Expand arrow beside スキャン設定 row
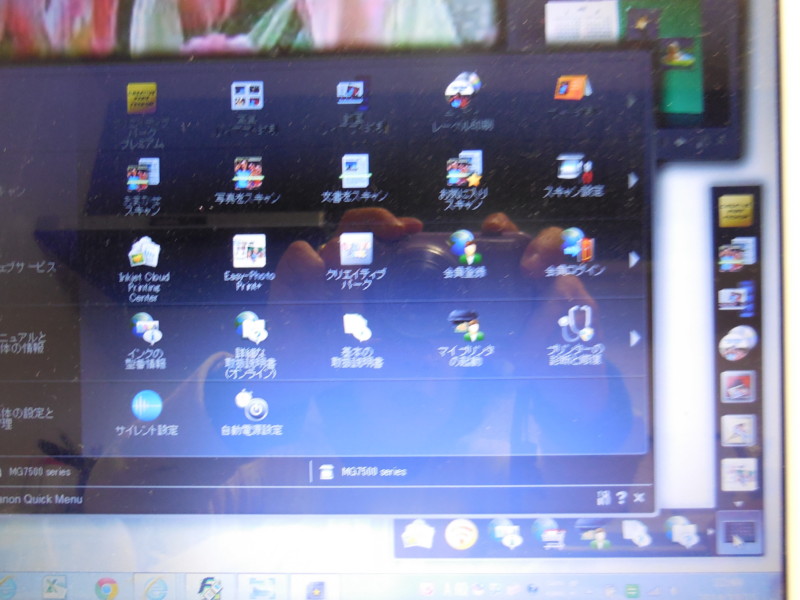 (x=633, y=180)
